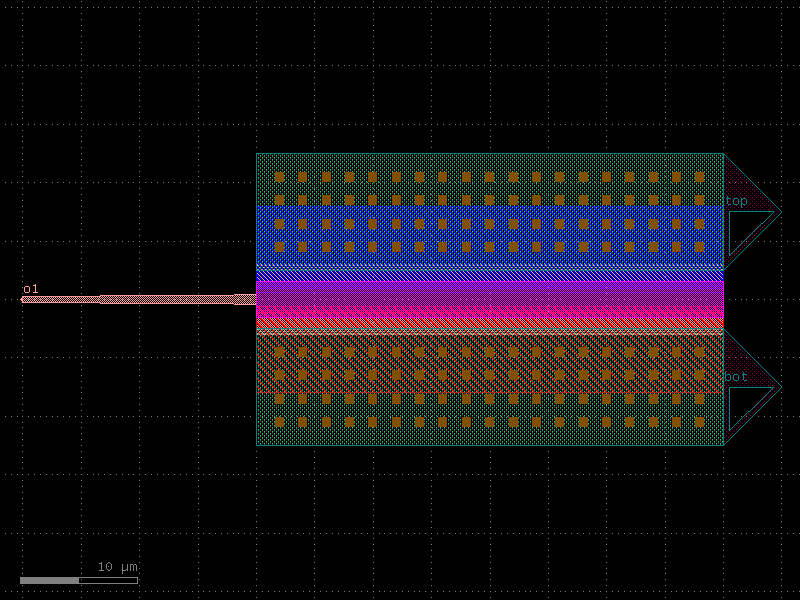
Task: Select the triangular port marker labeled top
Action: tap(752, 211)
